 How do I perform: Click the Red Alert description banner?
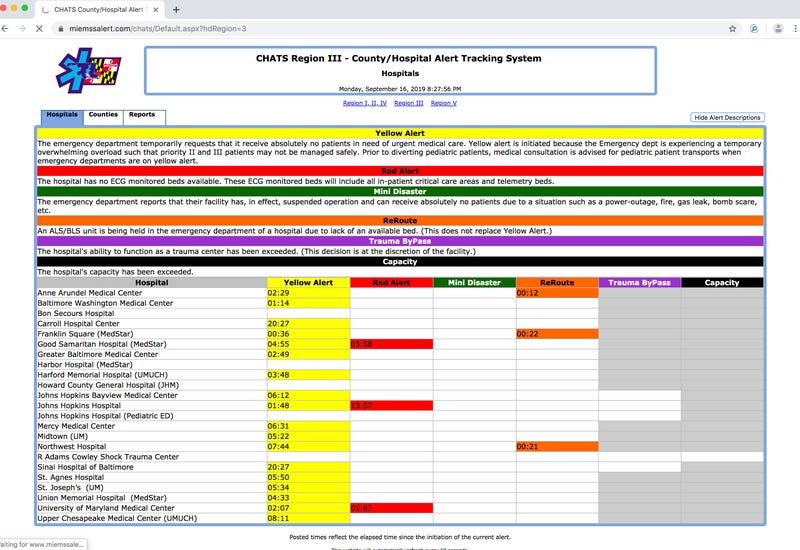coord(400,171)
